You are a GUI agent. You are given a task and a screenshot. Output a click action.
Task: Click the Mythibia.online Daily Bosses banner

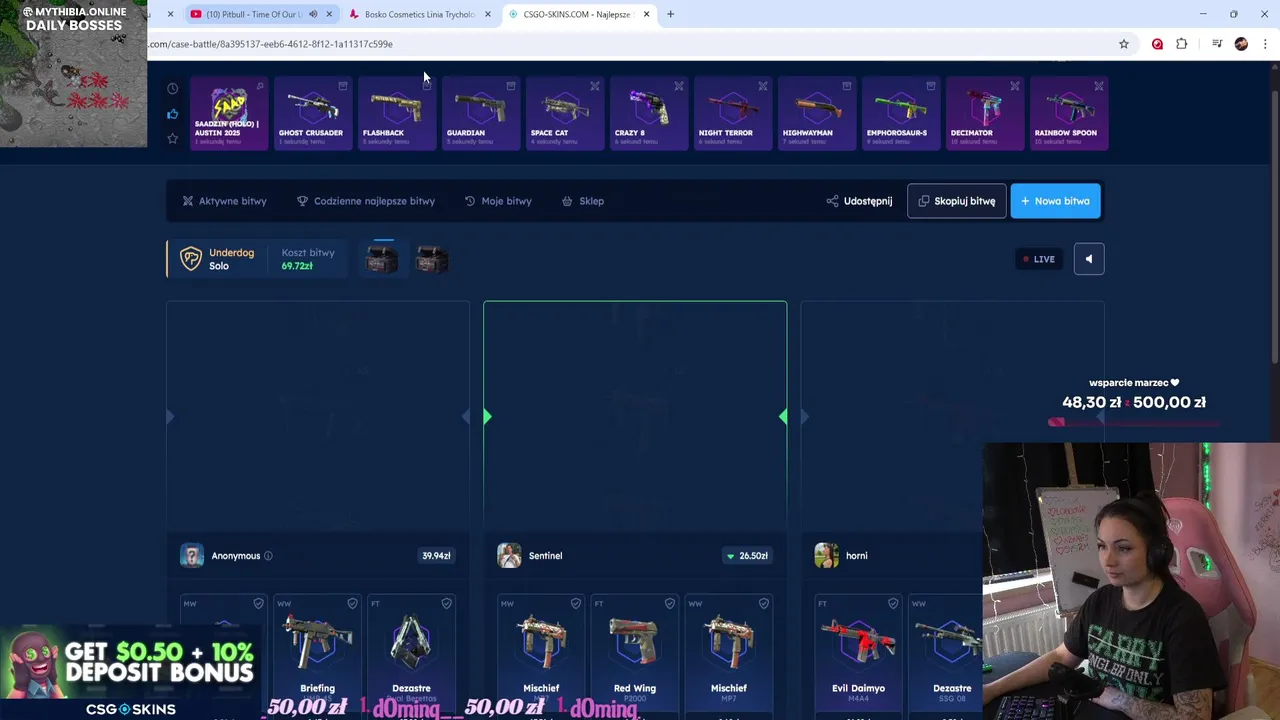pyautogui.click(x=74, y=74)
